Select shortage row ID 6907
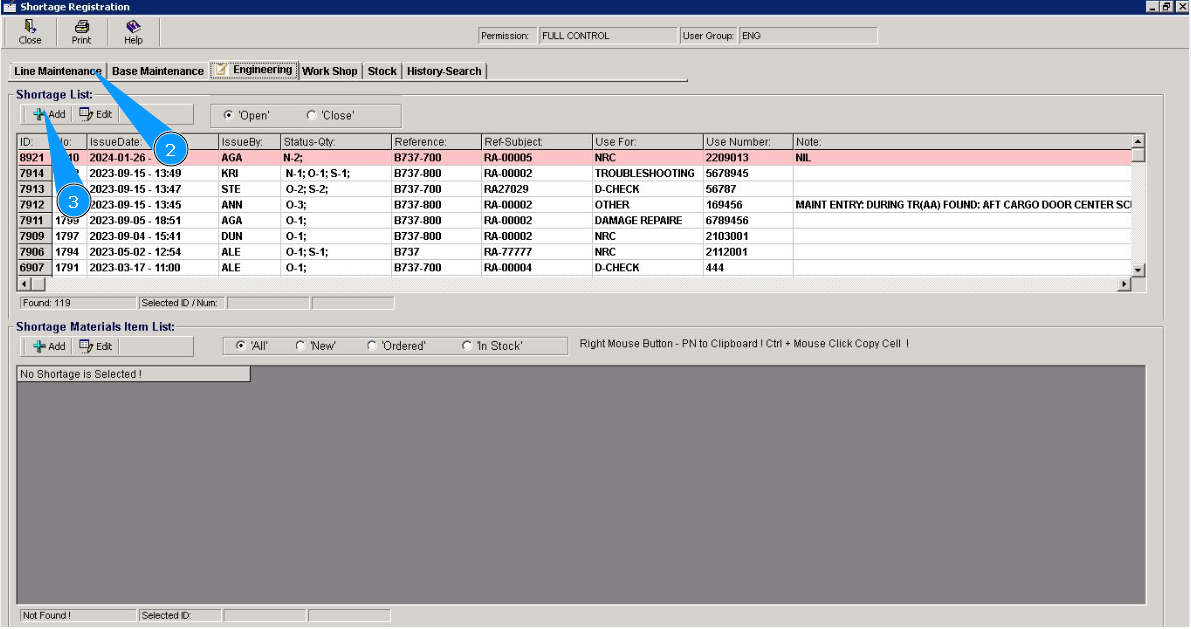This screenshot has width=1191, height=629. coord(575,267)
